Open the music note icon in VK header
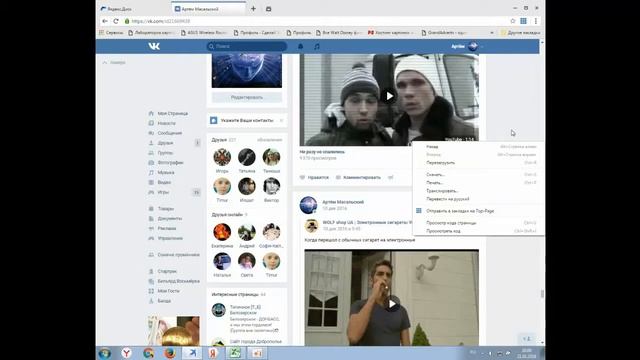This screenshot has height=360, width=640. (x=317, y=47)
